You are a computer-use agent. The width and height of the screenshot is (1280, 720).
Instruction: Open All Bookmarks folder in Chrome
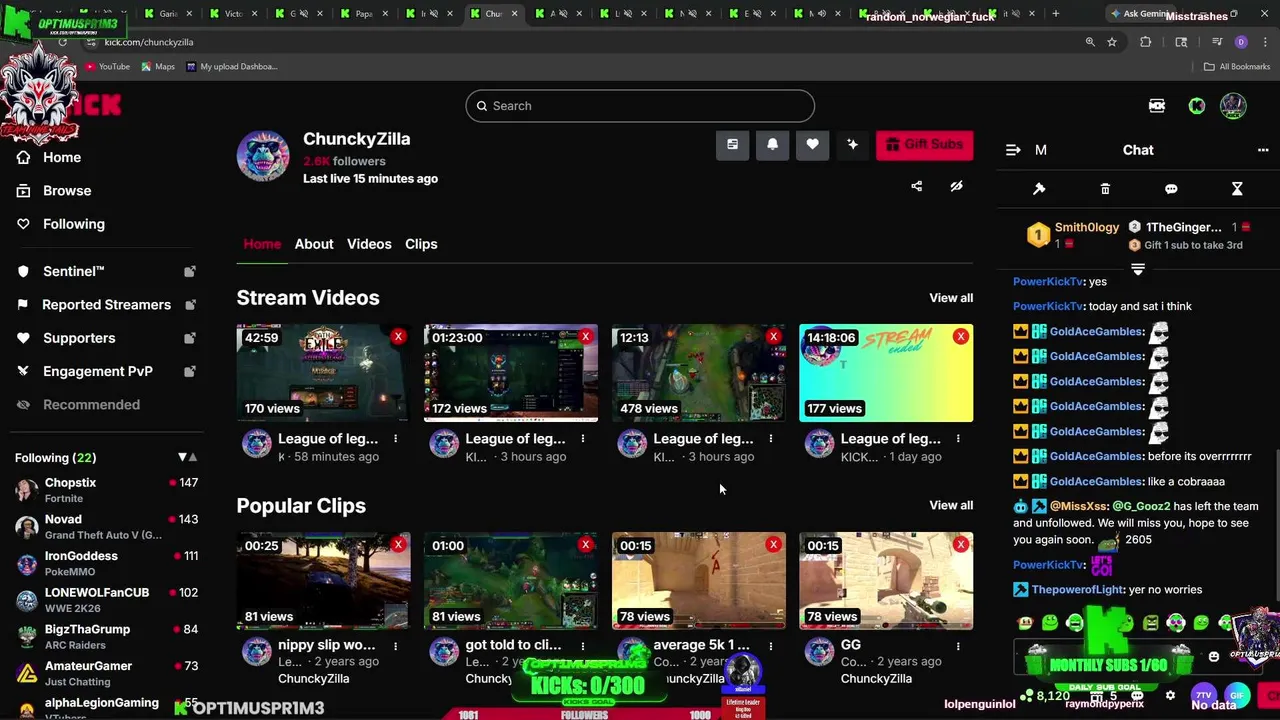coord(1237,67)
